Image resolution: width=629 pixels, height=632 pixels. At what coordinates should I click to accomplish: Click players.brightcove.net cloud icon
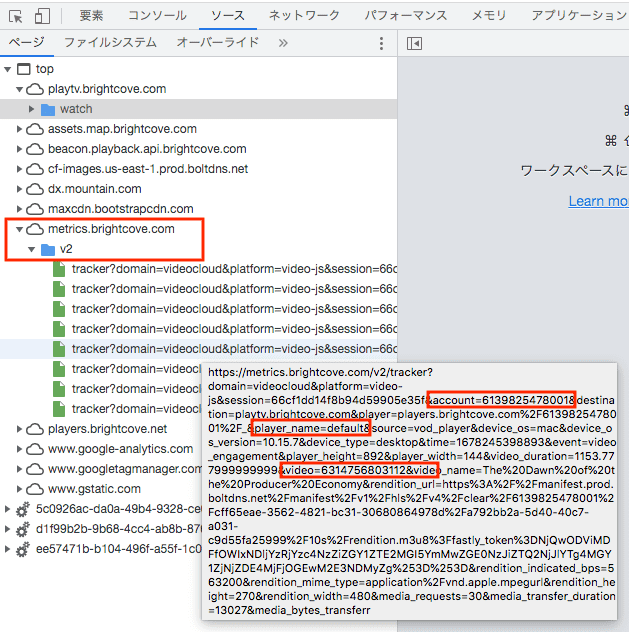pos(35,429)
